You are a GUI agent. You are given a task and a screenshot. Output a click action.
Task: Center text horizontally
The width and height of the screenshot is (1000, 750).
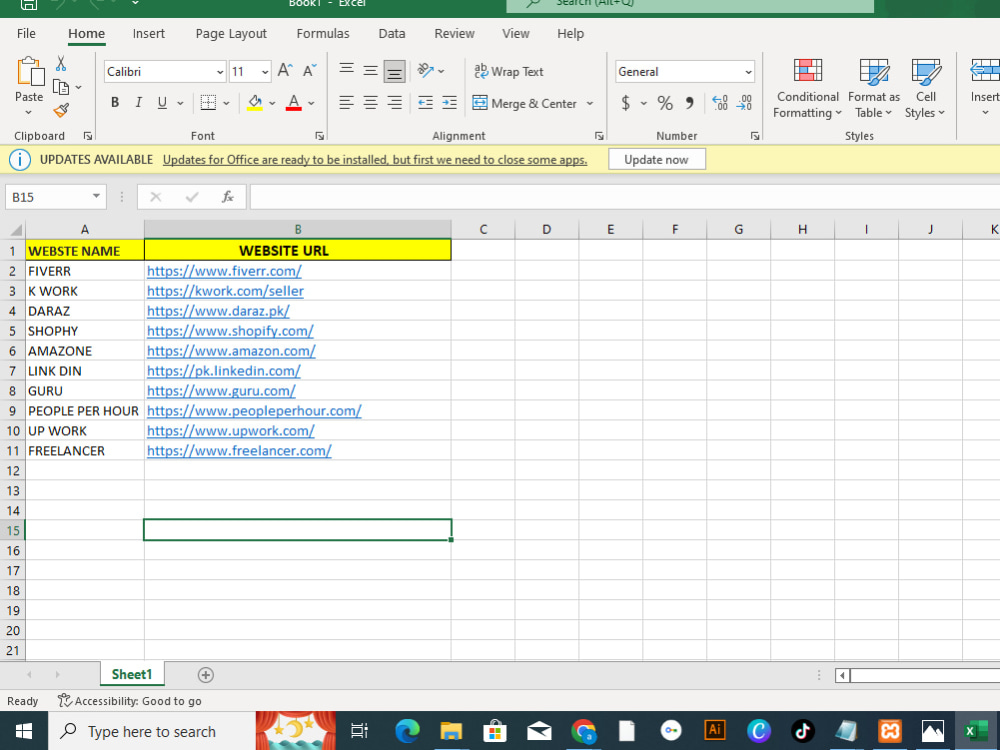pos(370,103)
